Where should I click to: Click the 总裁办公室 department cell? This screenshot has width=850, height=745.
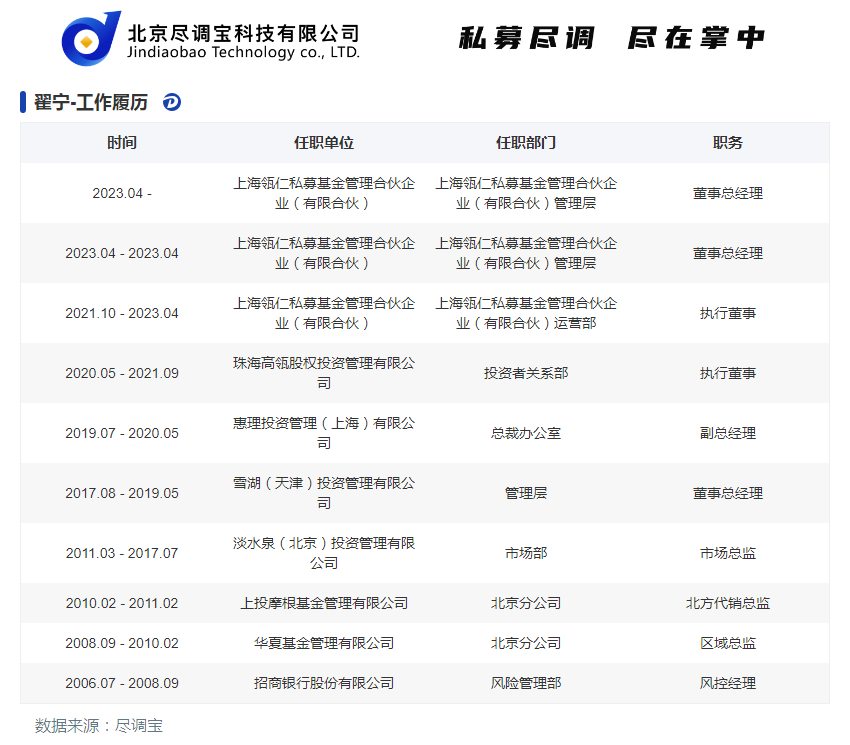point(526,433)
